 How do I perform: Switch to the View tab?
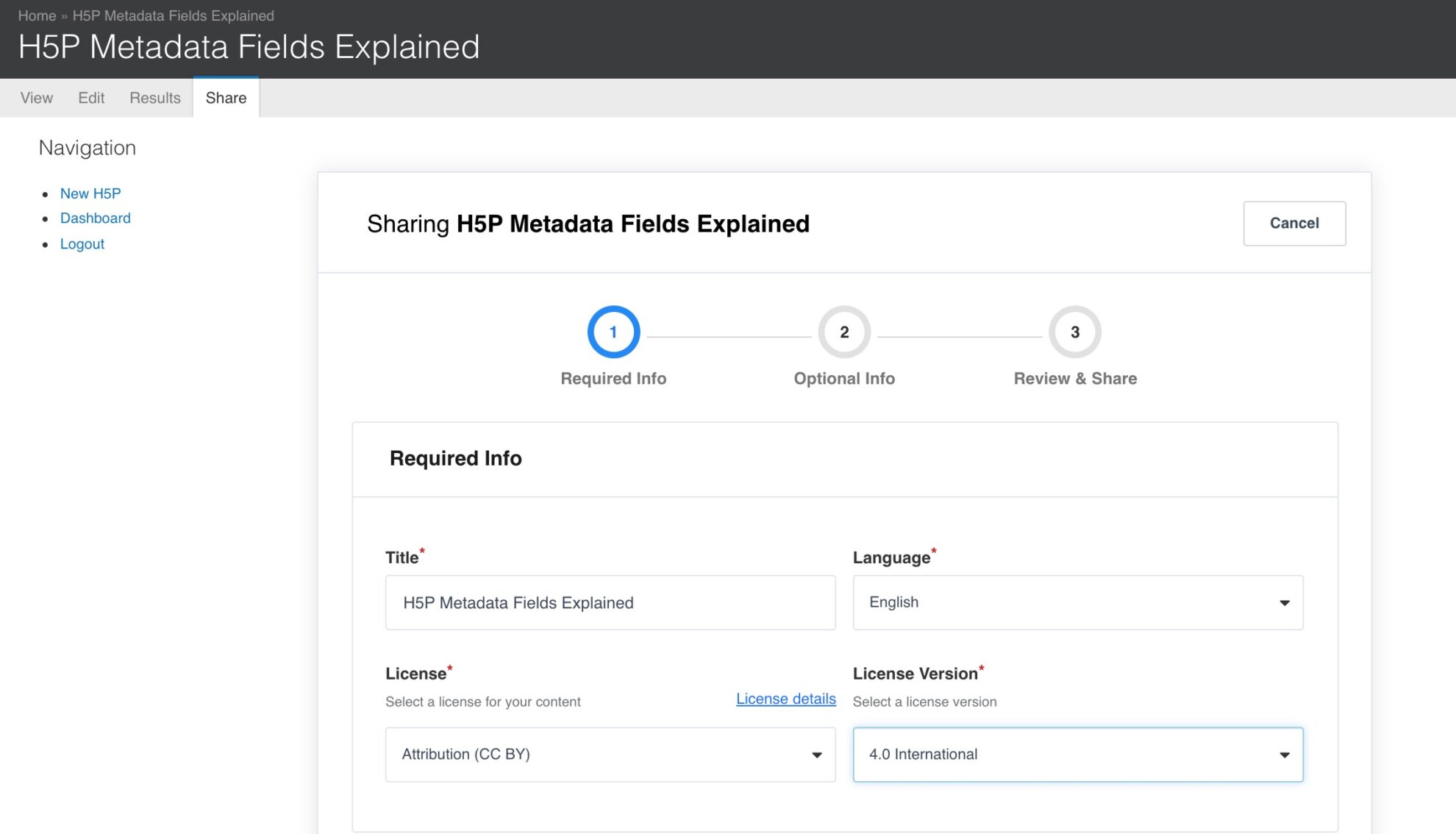[x=36, y=98]
